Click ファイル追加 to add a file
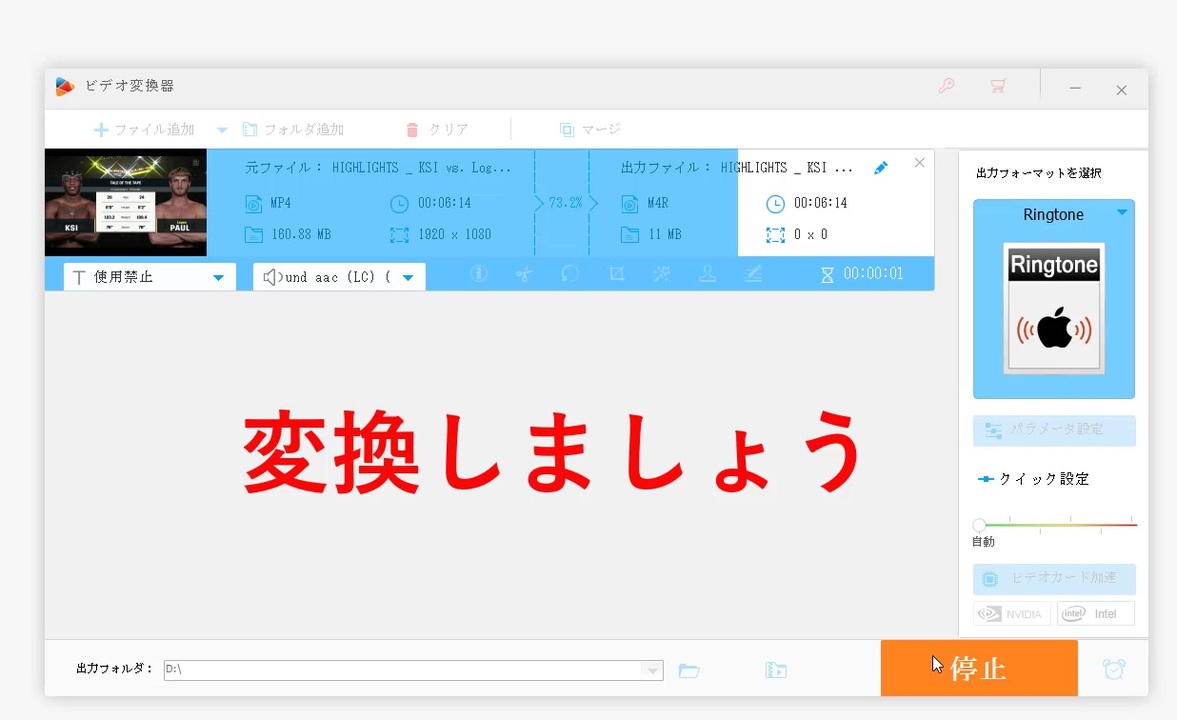Screen dimensions: 1177x720 (x=143, y=130)
